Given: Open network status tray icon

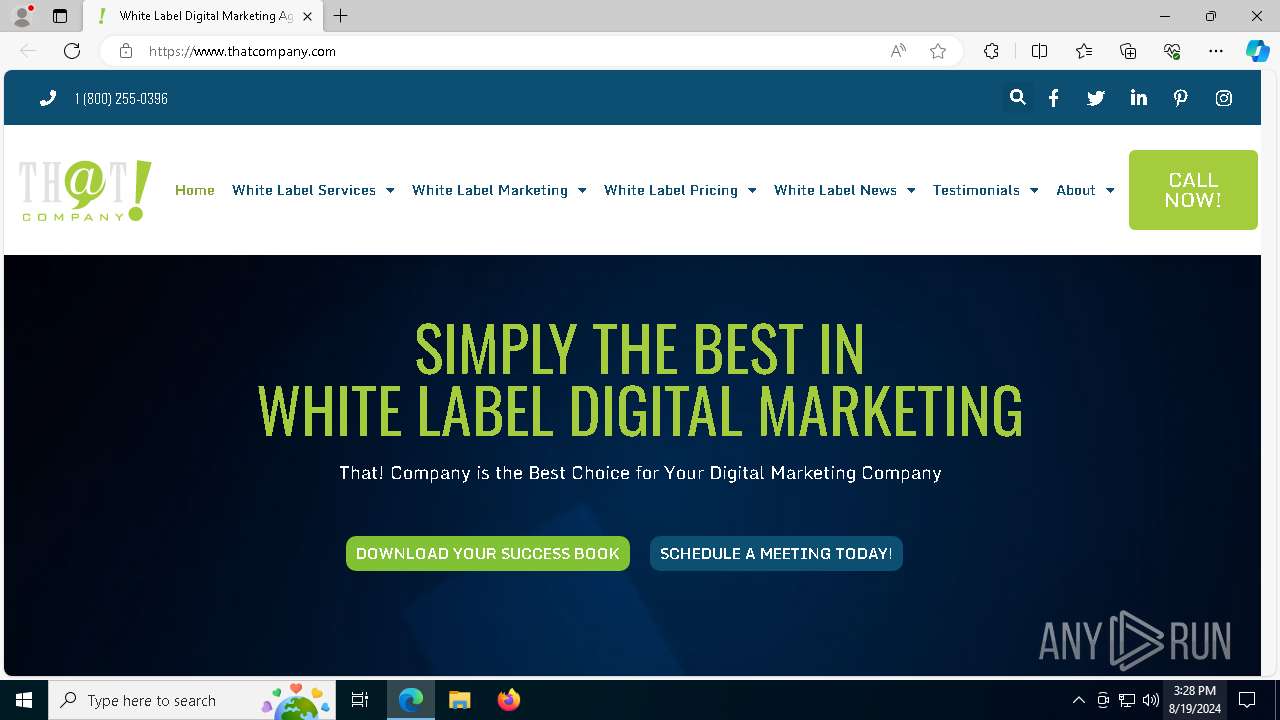Looking at the screenshot, I should point(1127,700).
